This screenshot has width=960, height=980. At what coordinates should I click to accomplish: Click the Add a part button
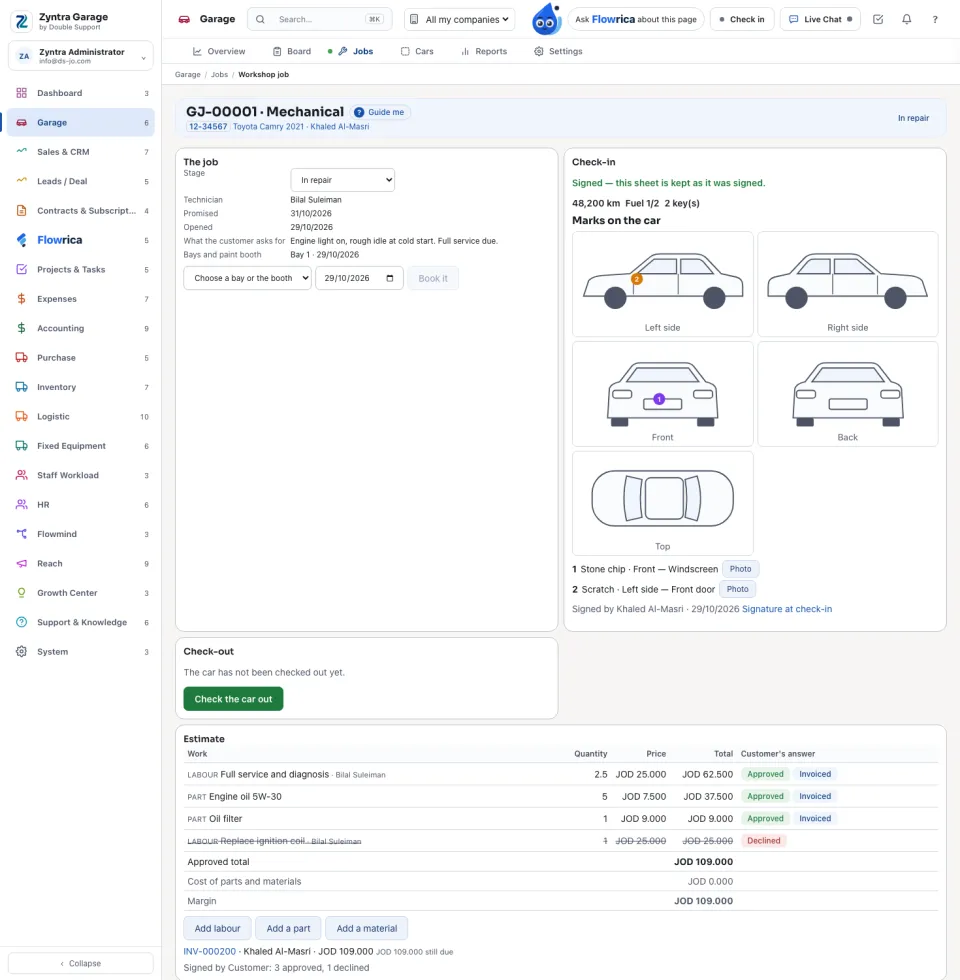pyautogui.click(x=288, y=928)
